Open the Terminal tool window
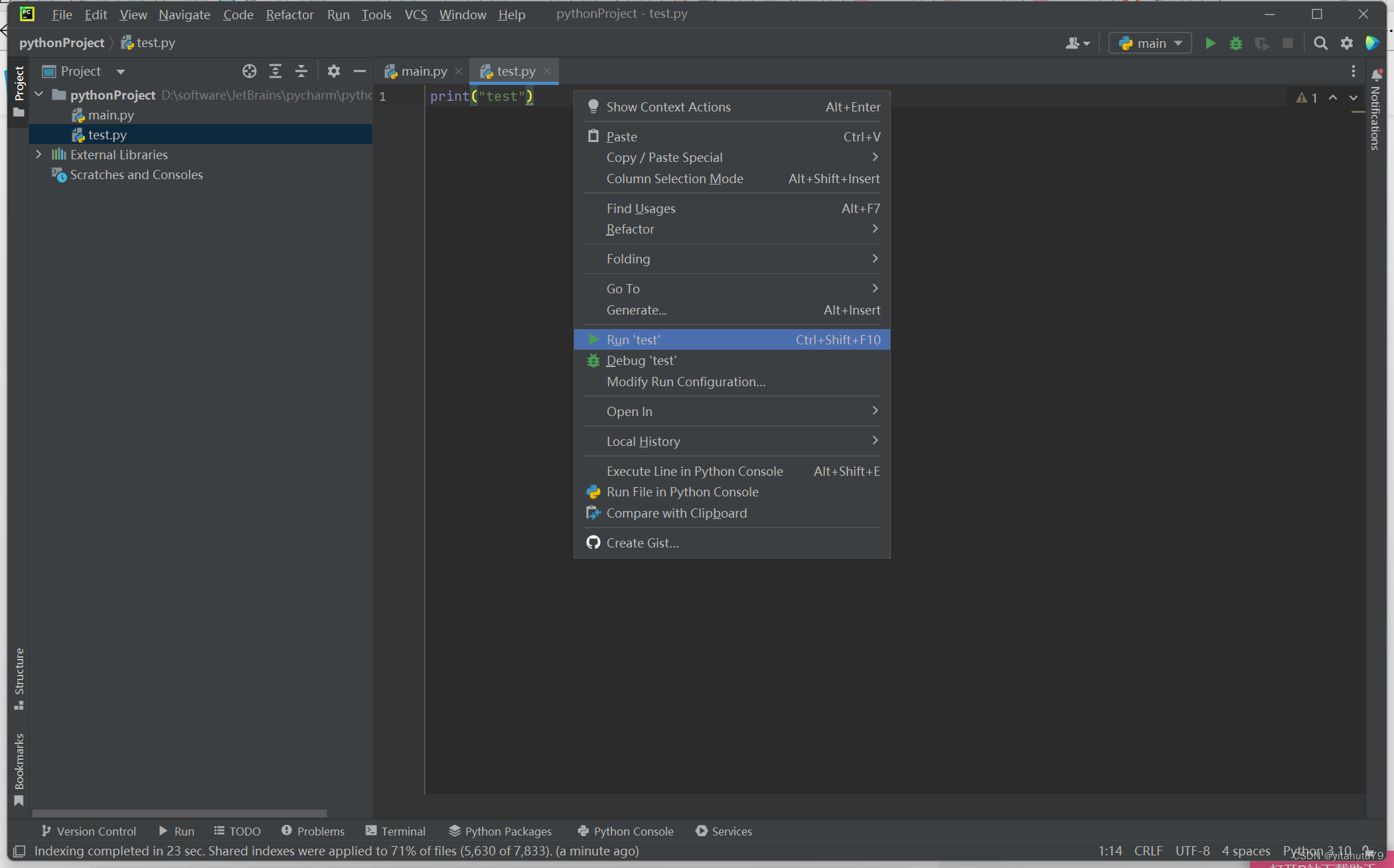 (x=396, y=831)
